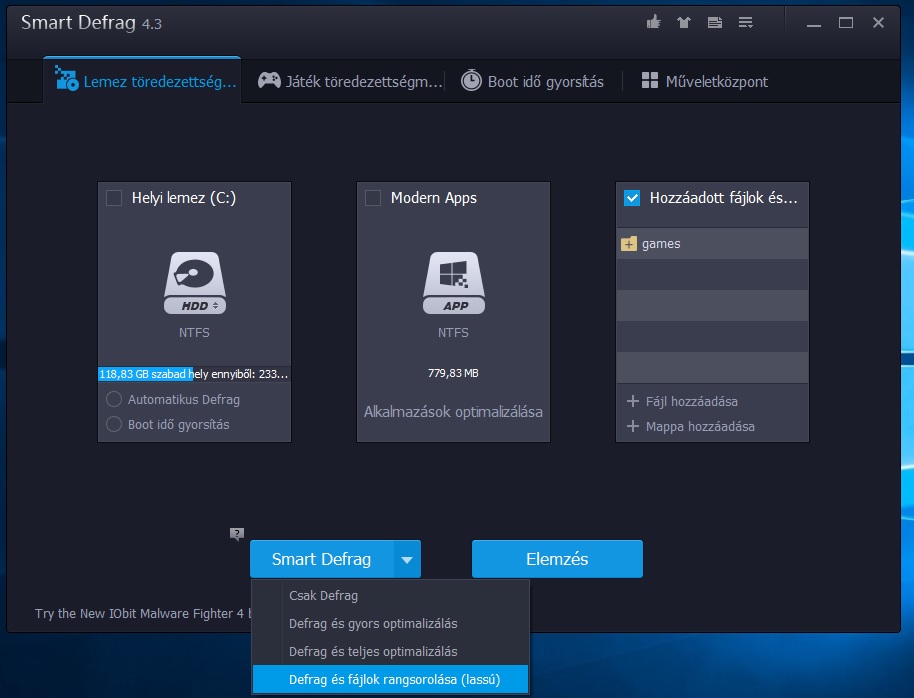Click the Smart Defrag 4.3 title text

92,23
